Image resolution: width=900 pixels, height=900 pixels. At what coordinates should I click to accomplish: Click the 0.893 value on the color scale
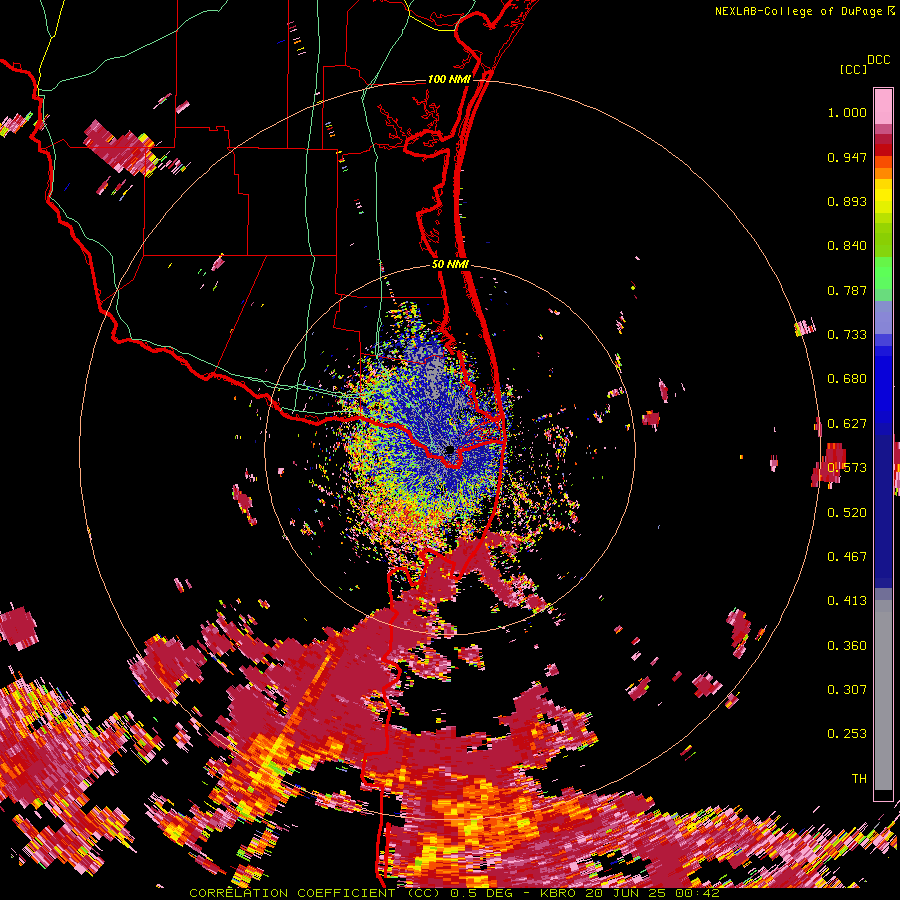click(847, 201)
